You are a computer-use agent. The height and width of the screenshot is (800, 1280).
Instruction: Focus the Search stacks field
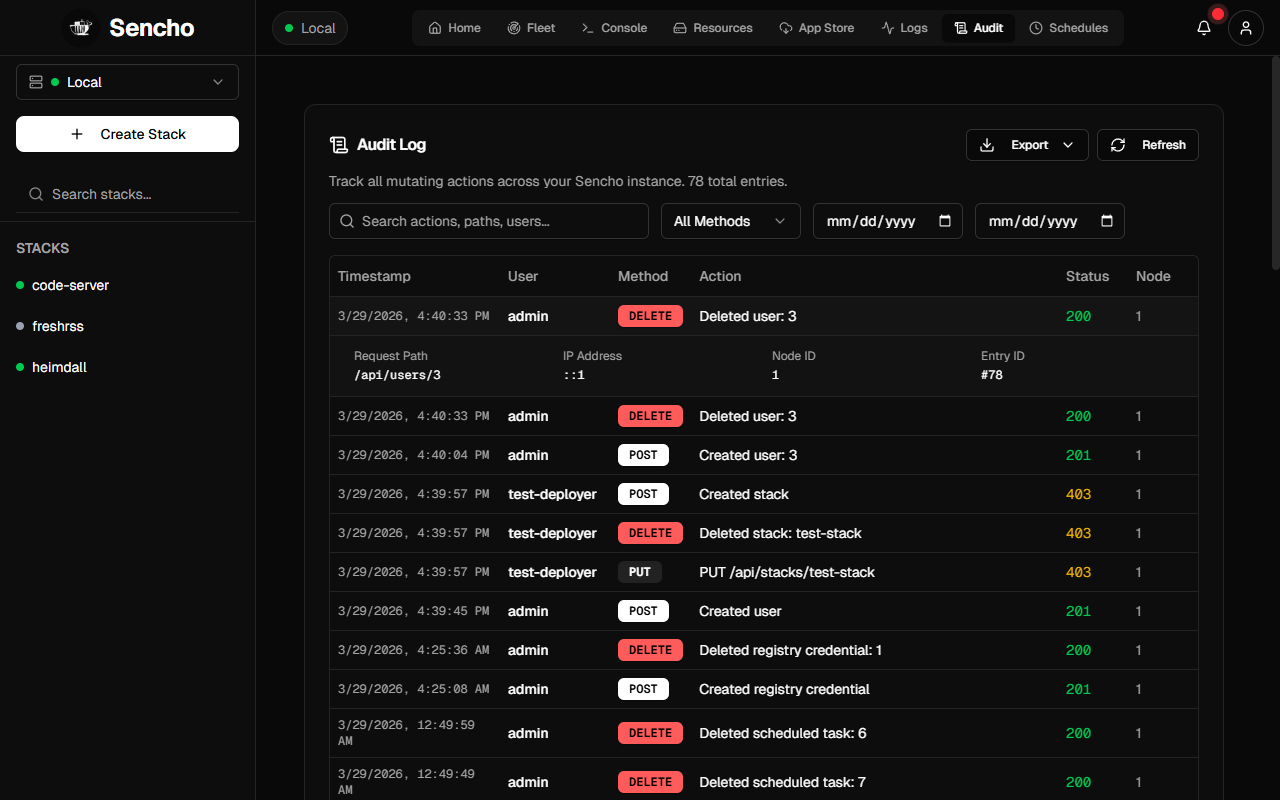coord(127,194)
